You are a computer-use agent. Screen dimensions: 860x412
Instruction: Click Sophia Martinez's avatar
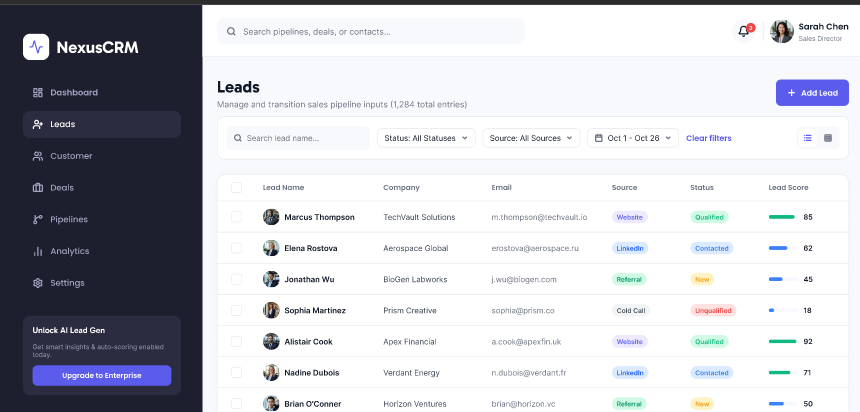[271, 311]
